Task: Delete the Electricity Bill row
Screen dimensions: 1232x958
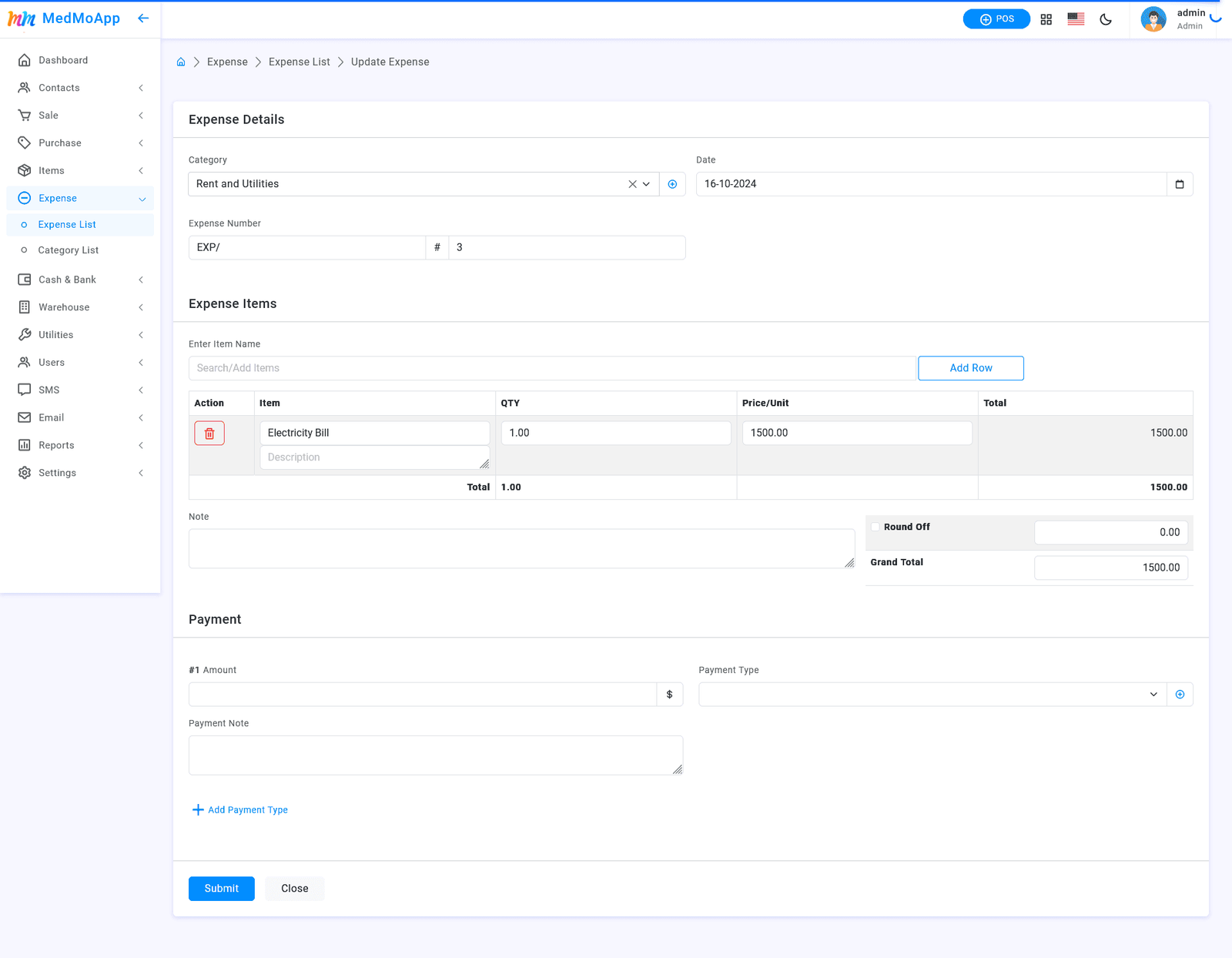Action: pos(209,434)
